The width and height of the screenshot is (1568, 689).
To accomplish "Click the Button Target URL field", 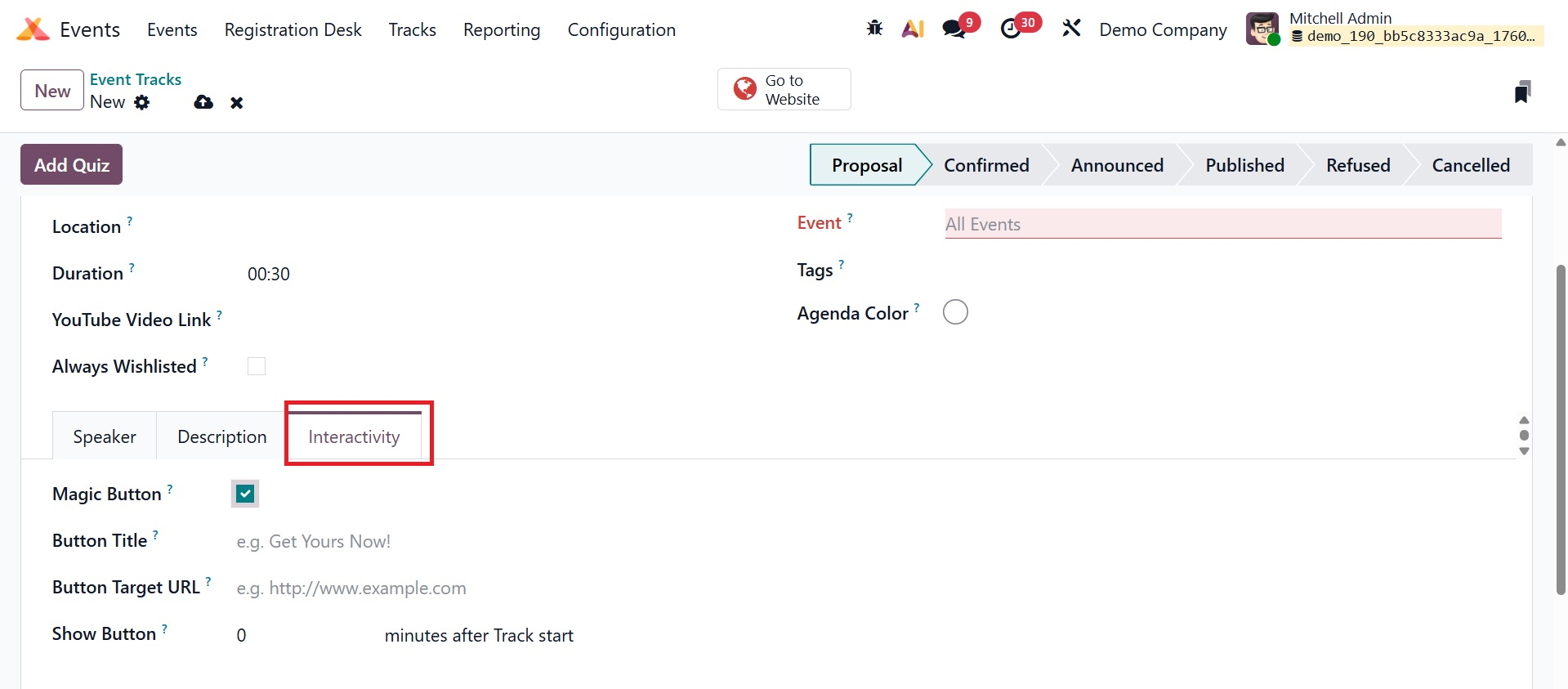I will pyautogui.click(x=490, y=588).
